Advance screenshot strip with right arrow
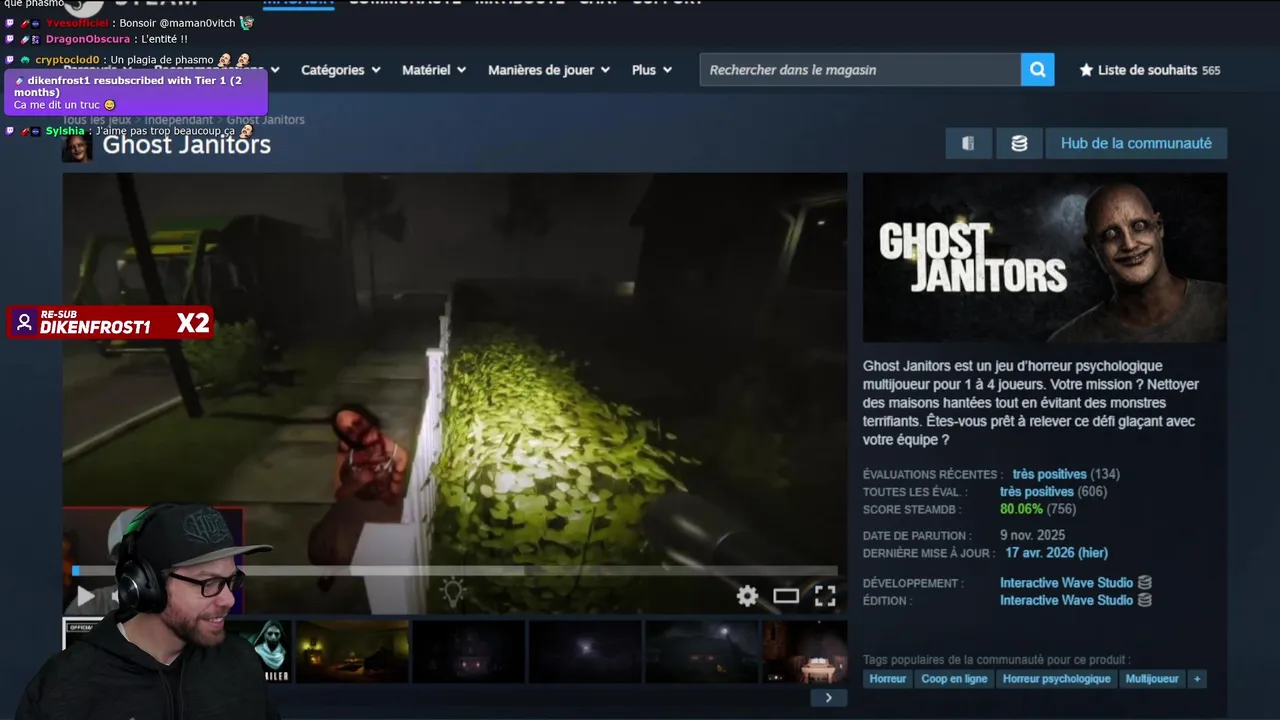 coord(828,698)
